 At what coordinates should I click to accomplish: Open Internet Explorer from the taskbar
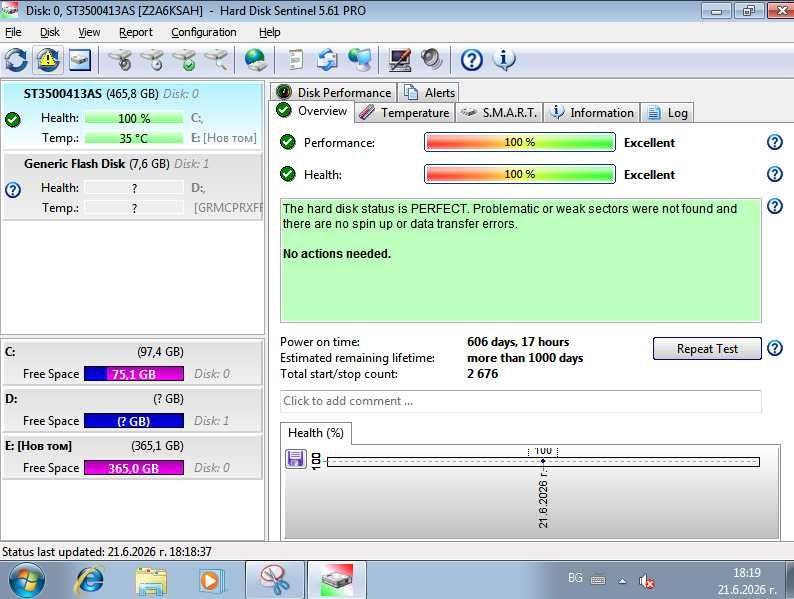(90, 580)
